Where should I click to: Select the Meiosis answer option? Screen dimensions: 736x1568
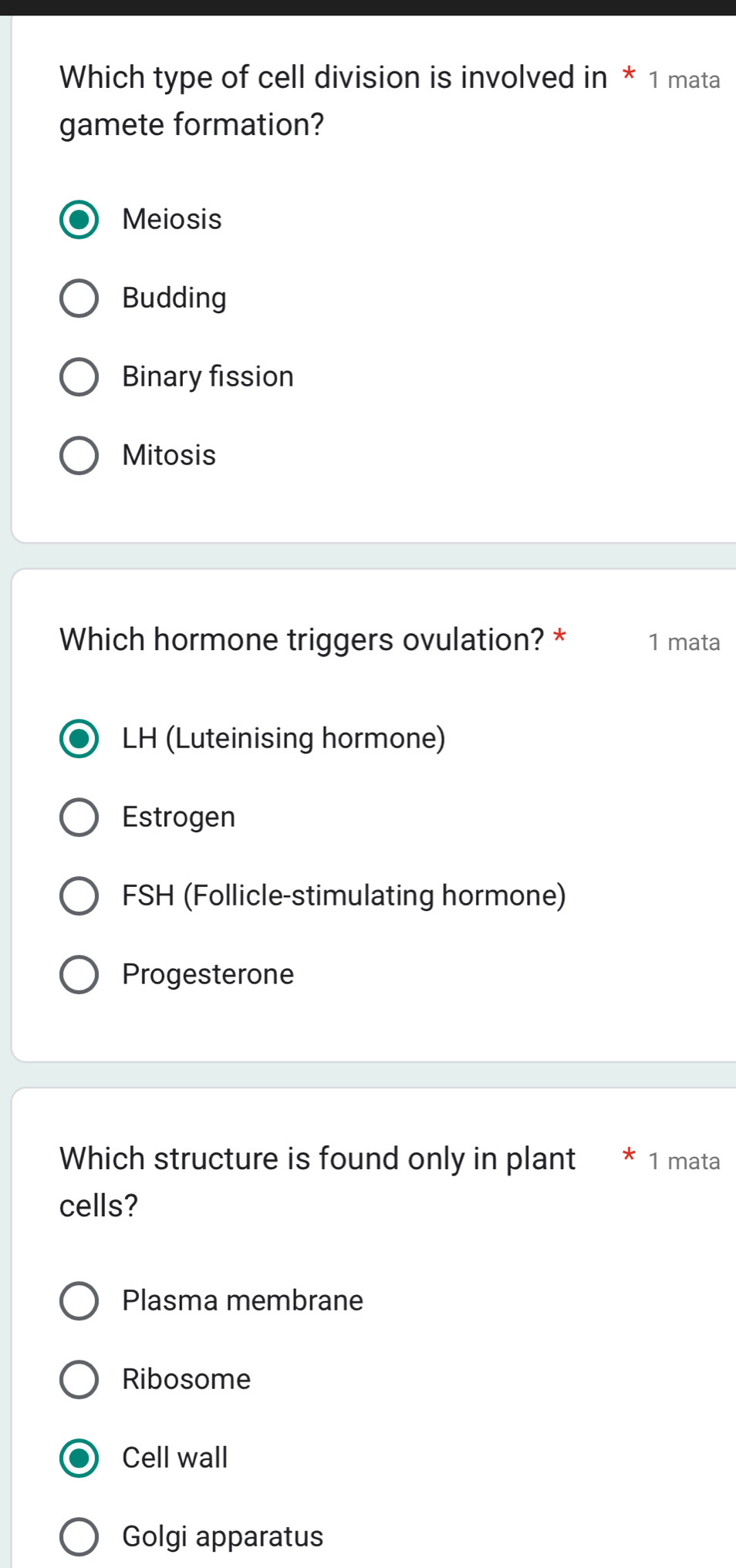(171, 220)
